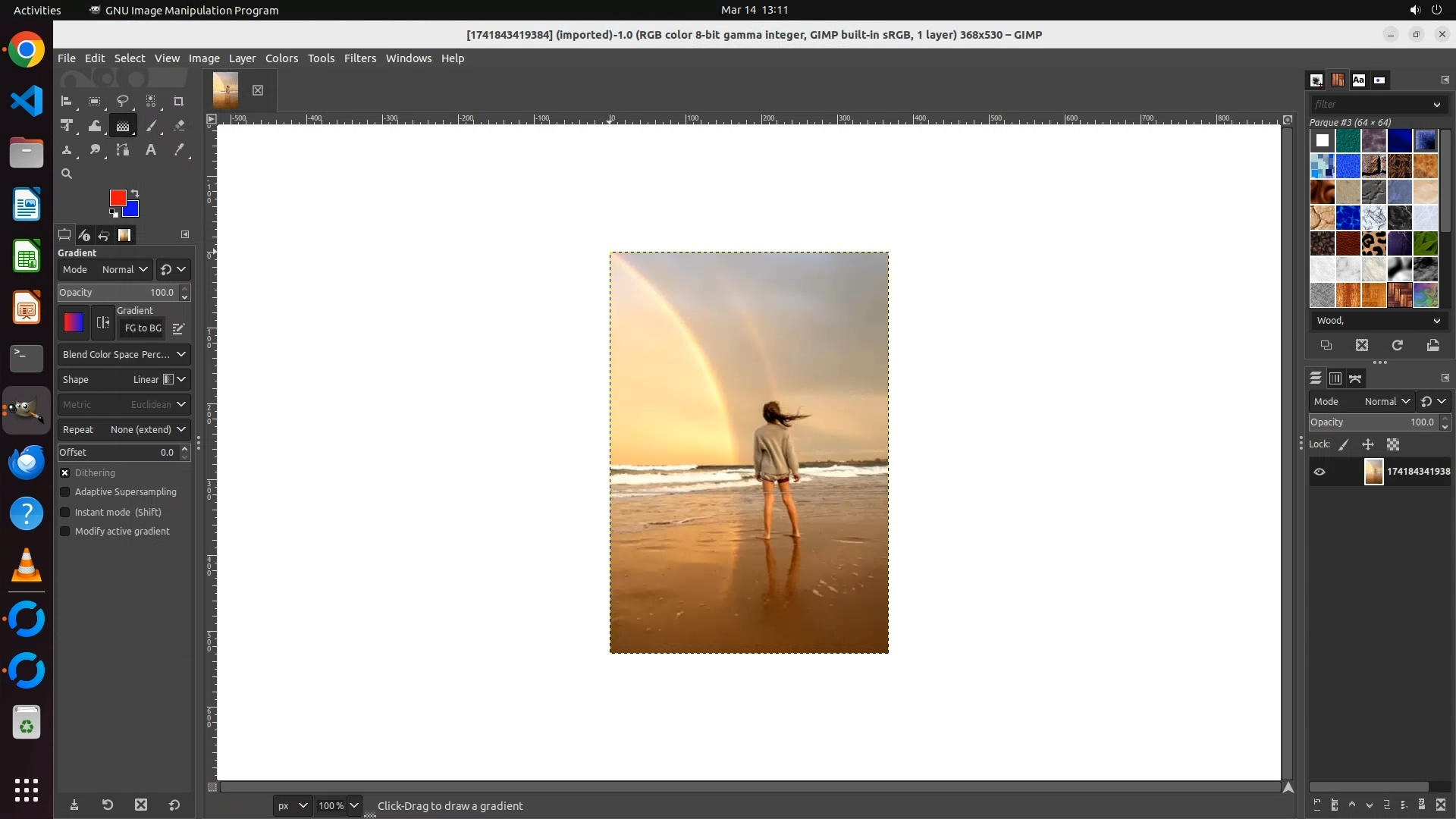Hide the layer with eye icon
The height and width of the screenshot is (819, 1456).
1319,472
